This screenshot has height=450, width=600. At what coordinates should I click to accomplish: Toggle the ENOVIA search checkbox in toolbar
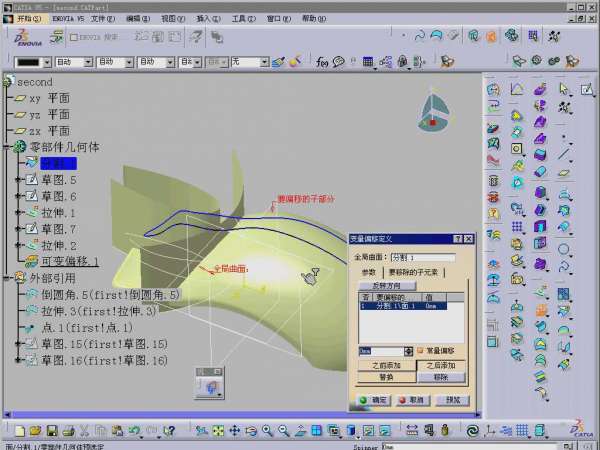point(74,37)
